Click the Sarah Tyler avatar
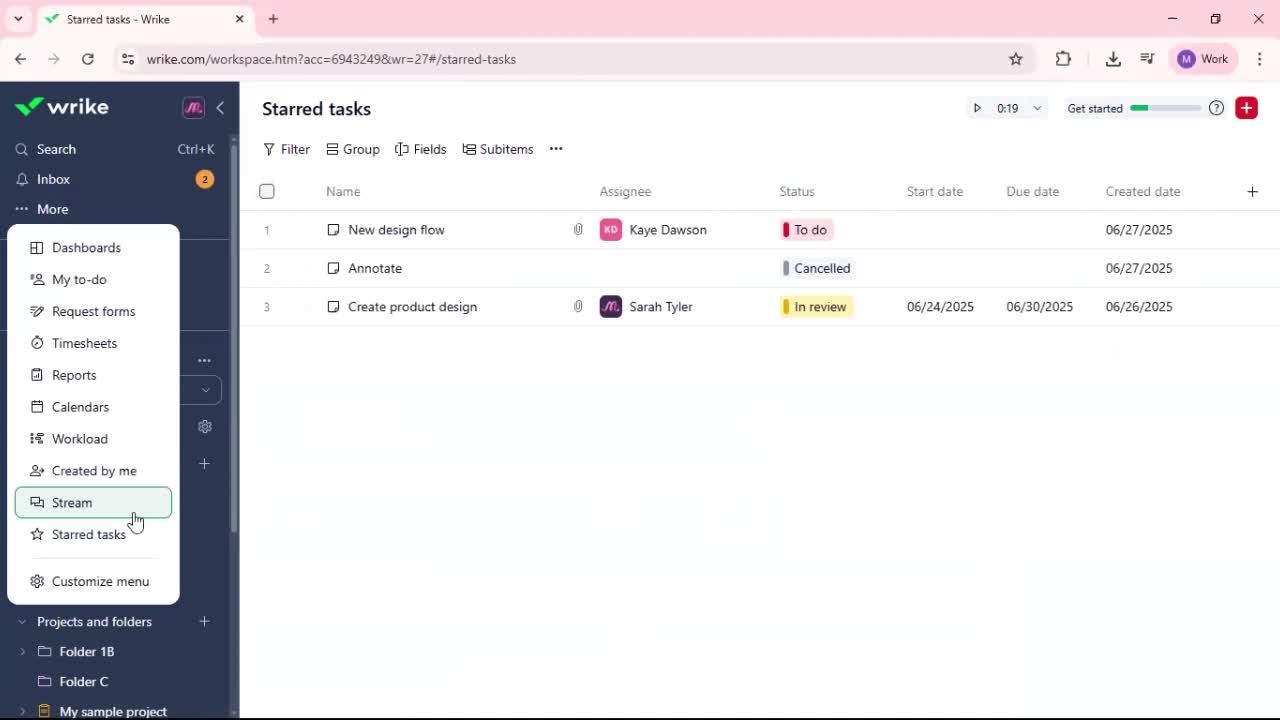Screen dimensions: 1280x720 click(610, 307)
